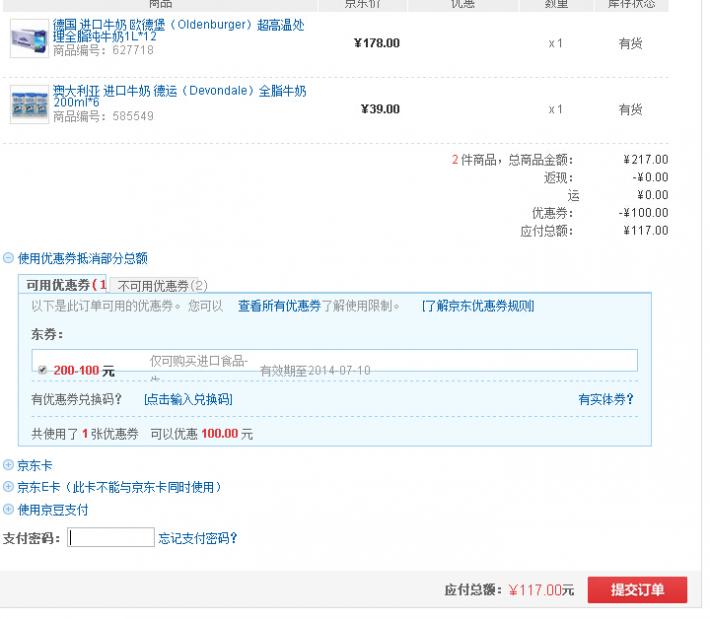This screenshot has width=710, height=619.
Task: Click the 忘记支付密码? link
Action: [x=197, y=538]
